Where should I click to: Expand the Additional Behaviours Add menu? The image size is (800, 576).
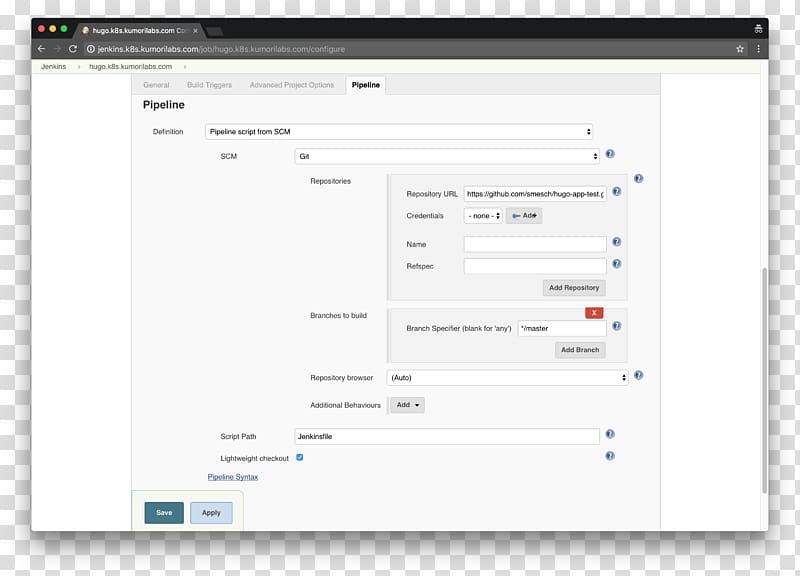point(407,405)
